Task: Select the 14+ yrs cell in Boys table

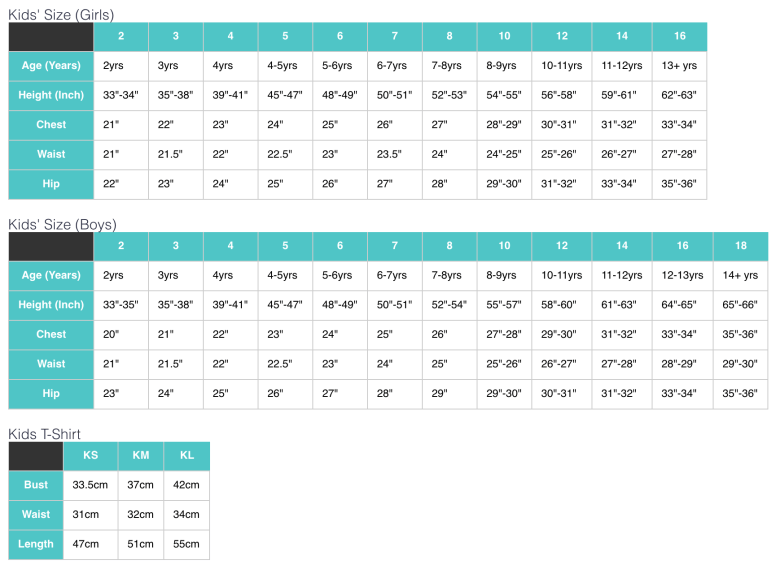Action: [741, 276]
